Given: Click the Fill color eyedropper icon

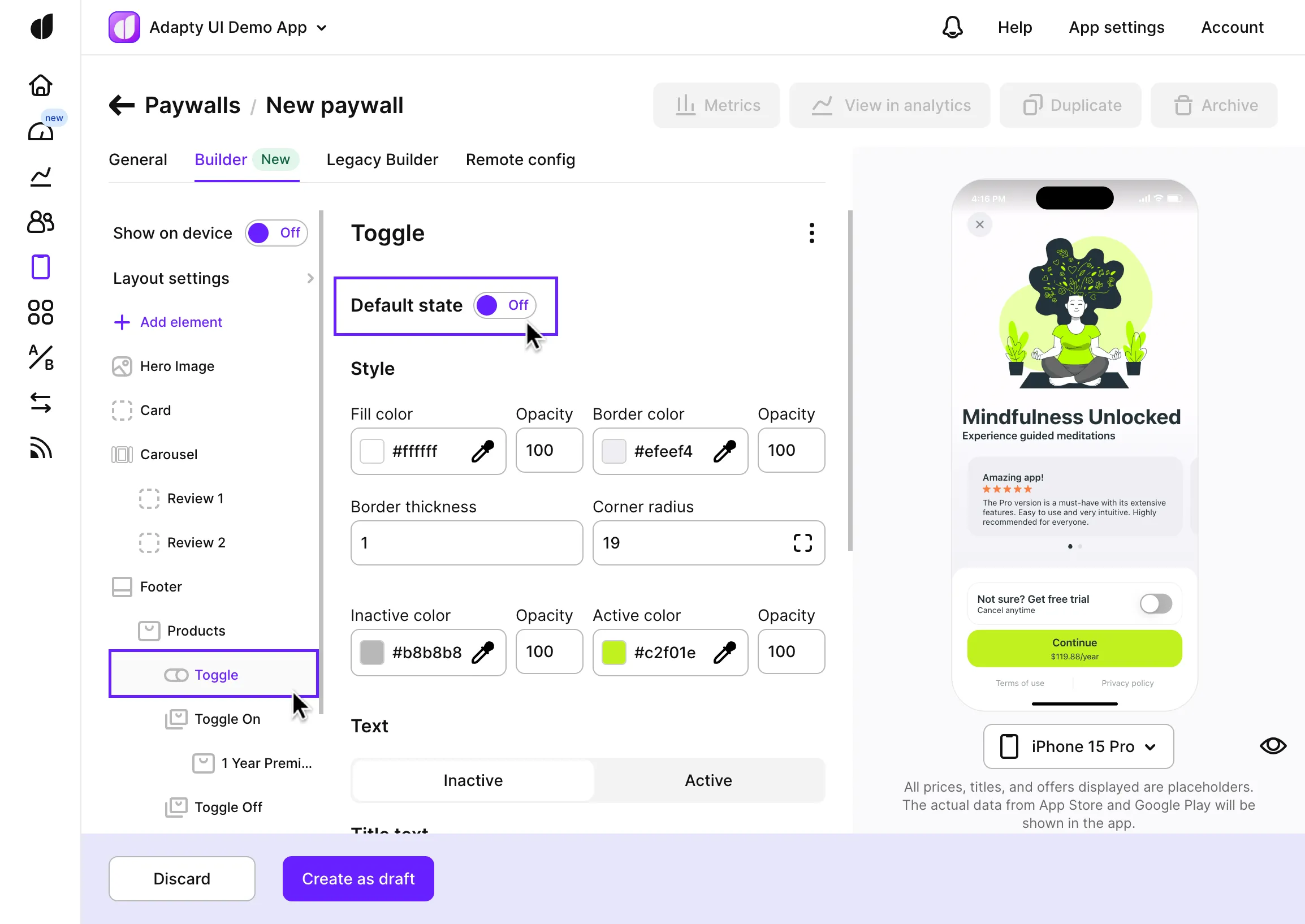Looking at the screenshot, I should click(482, 451).
